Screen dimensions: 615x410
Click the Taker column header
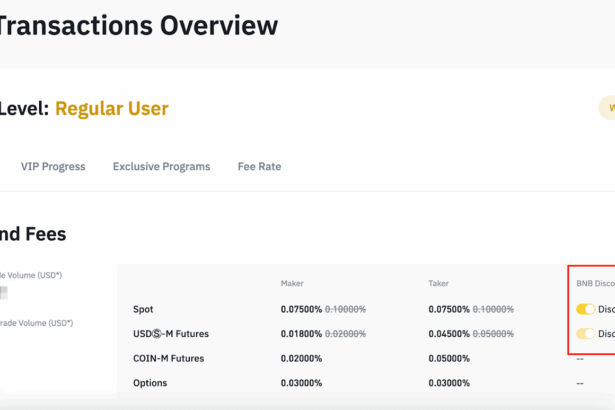(x=440, y=284)
